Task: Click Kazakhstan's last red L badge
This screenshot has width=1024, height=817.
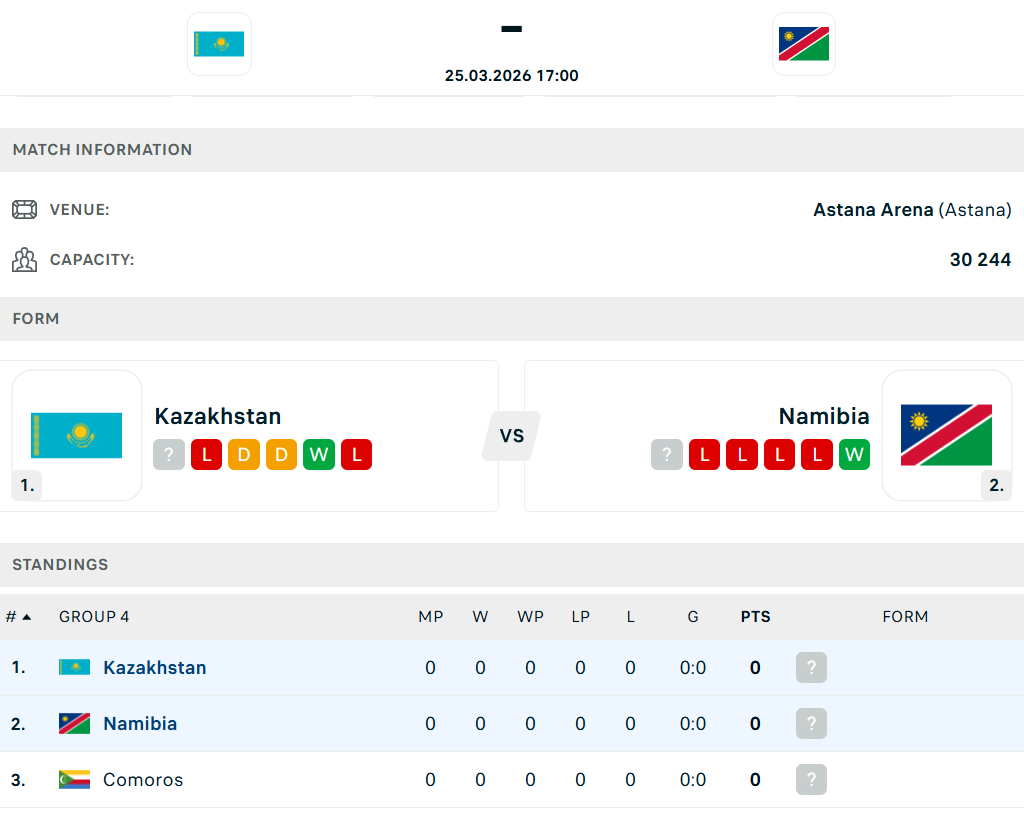Action: tap(356, 455)
